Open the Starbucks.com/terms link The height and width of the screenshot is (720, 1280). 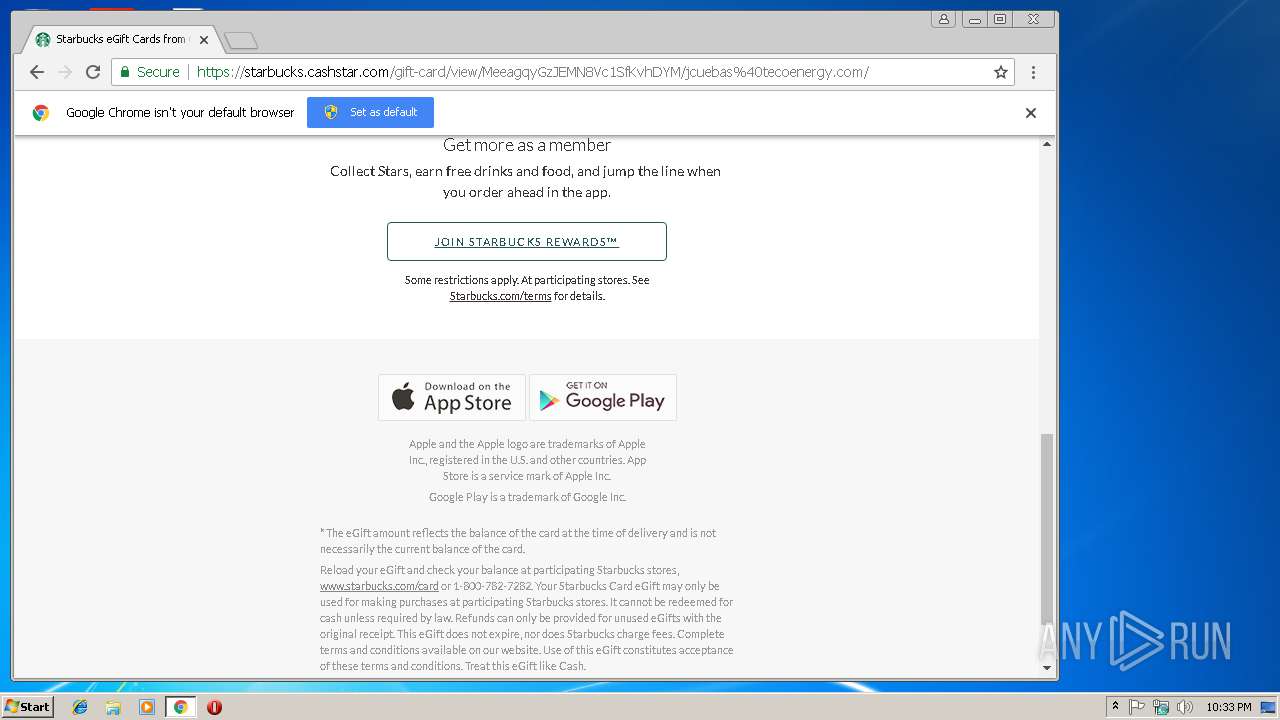click(x=500, y=296)
